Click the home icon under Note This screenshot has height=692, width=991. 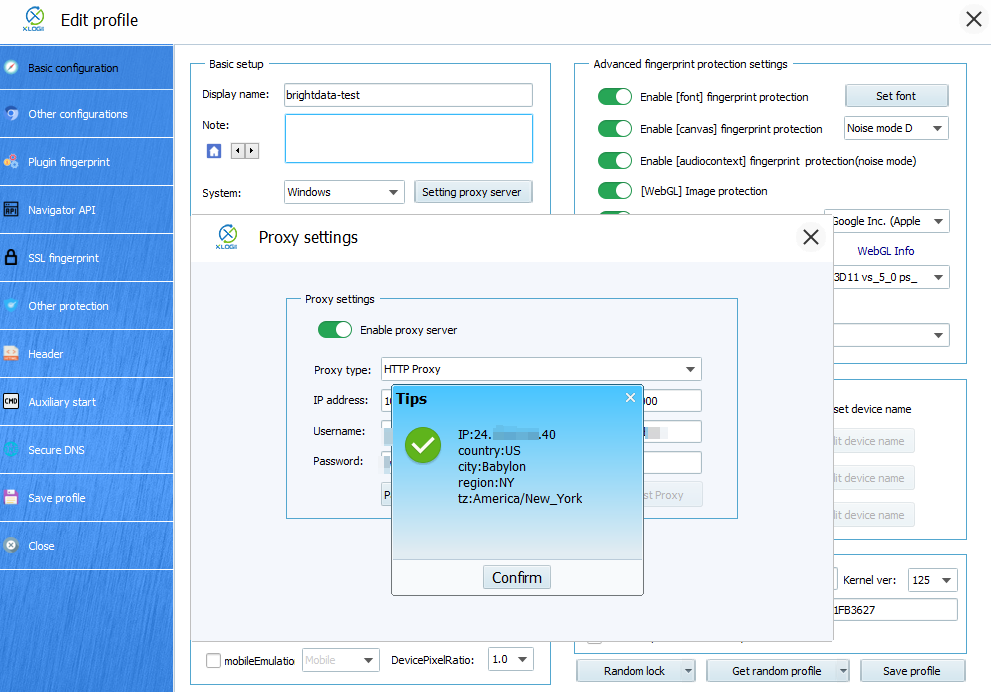[214, 150]
